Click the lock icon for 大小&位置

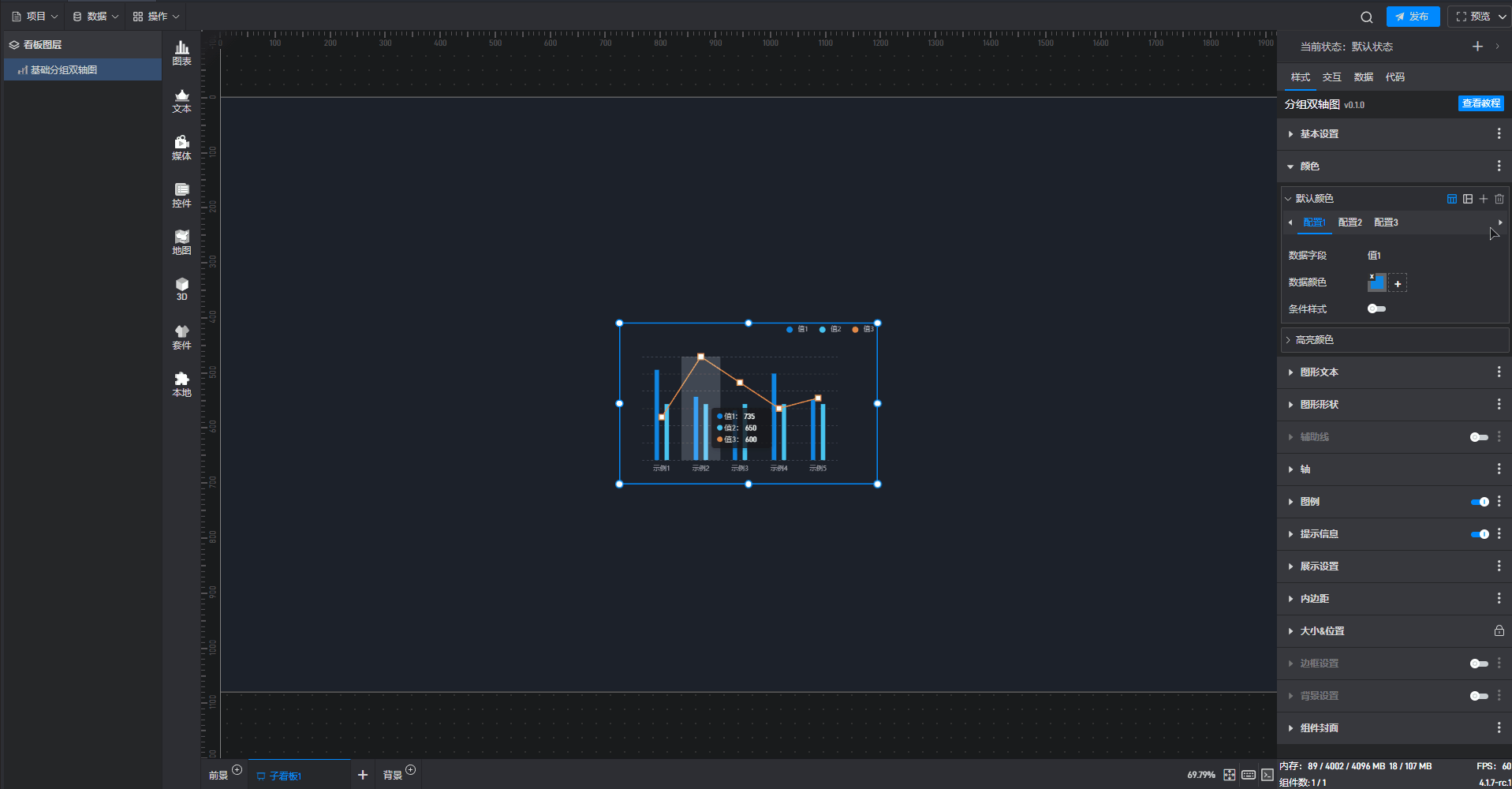coord(1499,631)
